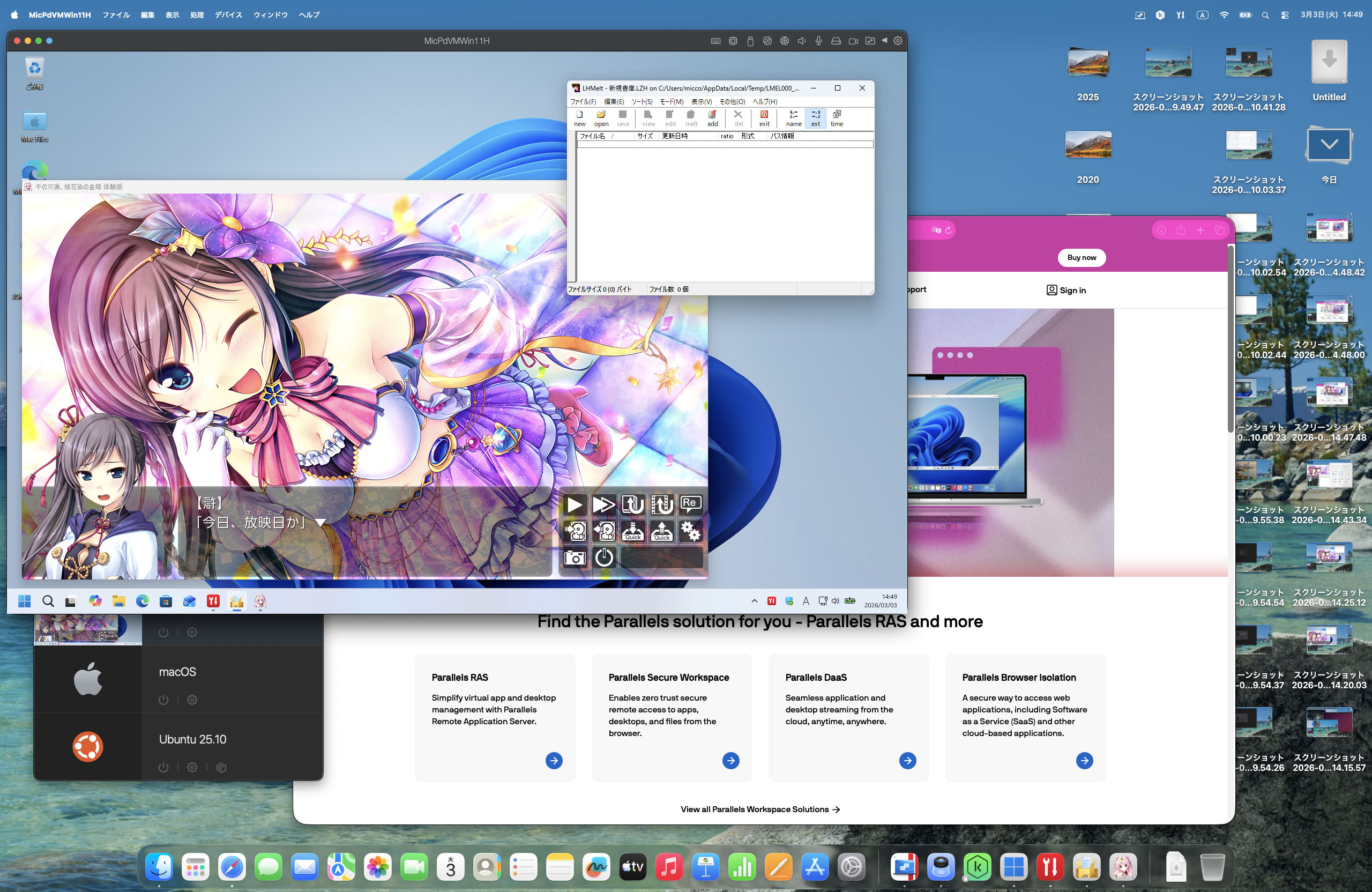This screenshot has height=892, width=1372.
Task: Toggle the ext sort mode in LHMelt
Action: [815, 118]
